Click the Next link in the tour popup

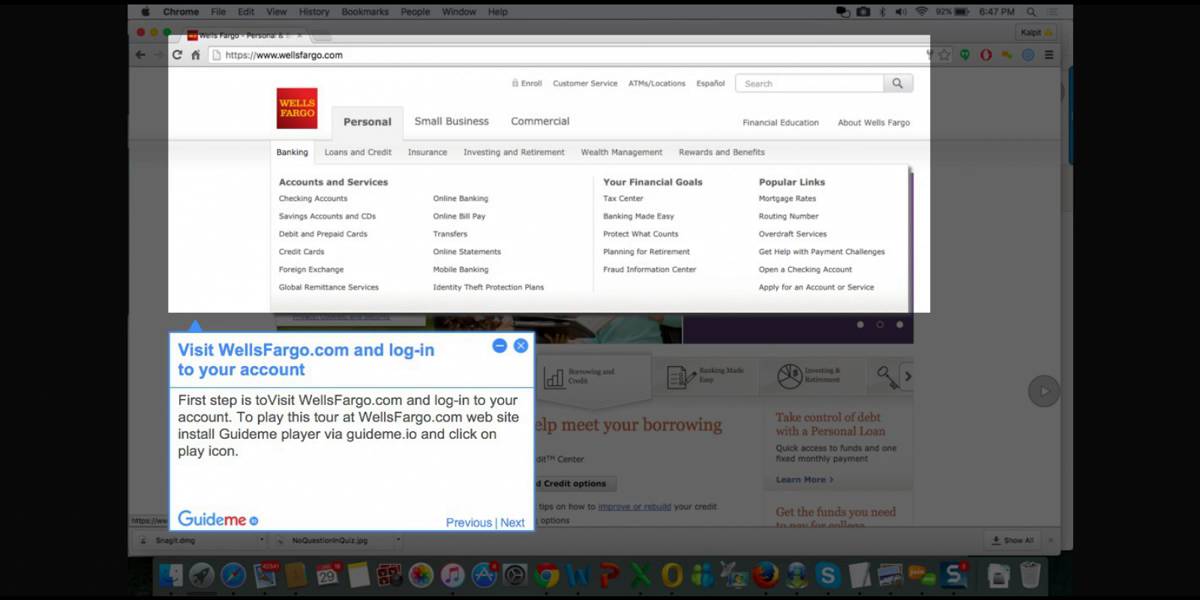512,522
